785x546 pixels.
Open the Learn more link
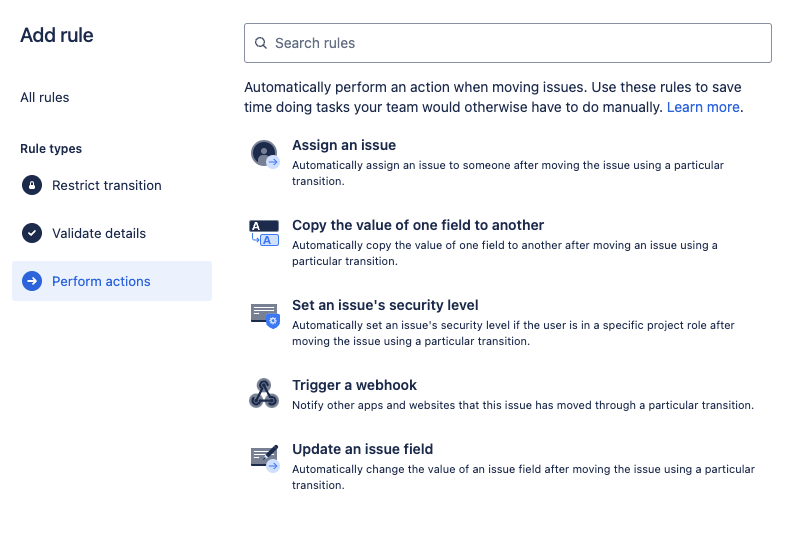coord(703,107)
